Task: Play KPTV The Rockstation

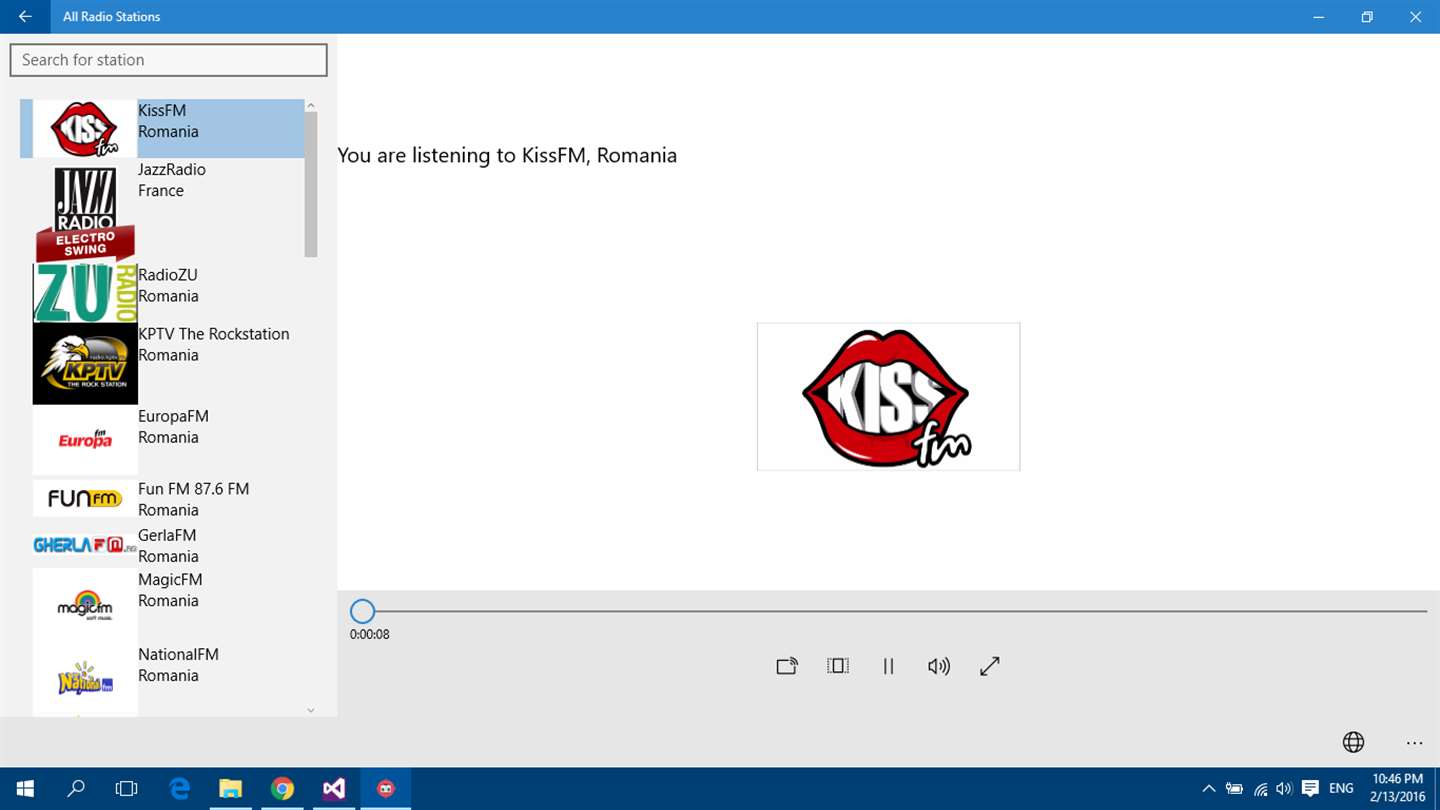Action: pyautogui.click(x=162, y=364)
